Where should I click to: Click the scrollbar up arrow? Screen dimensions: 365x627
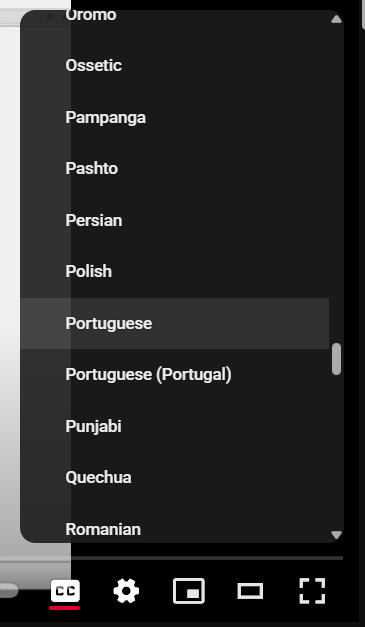point(337,19)
